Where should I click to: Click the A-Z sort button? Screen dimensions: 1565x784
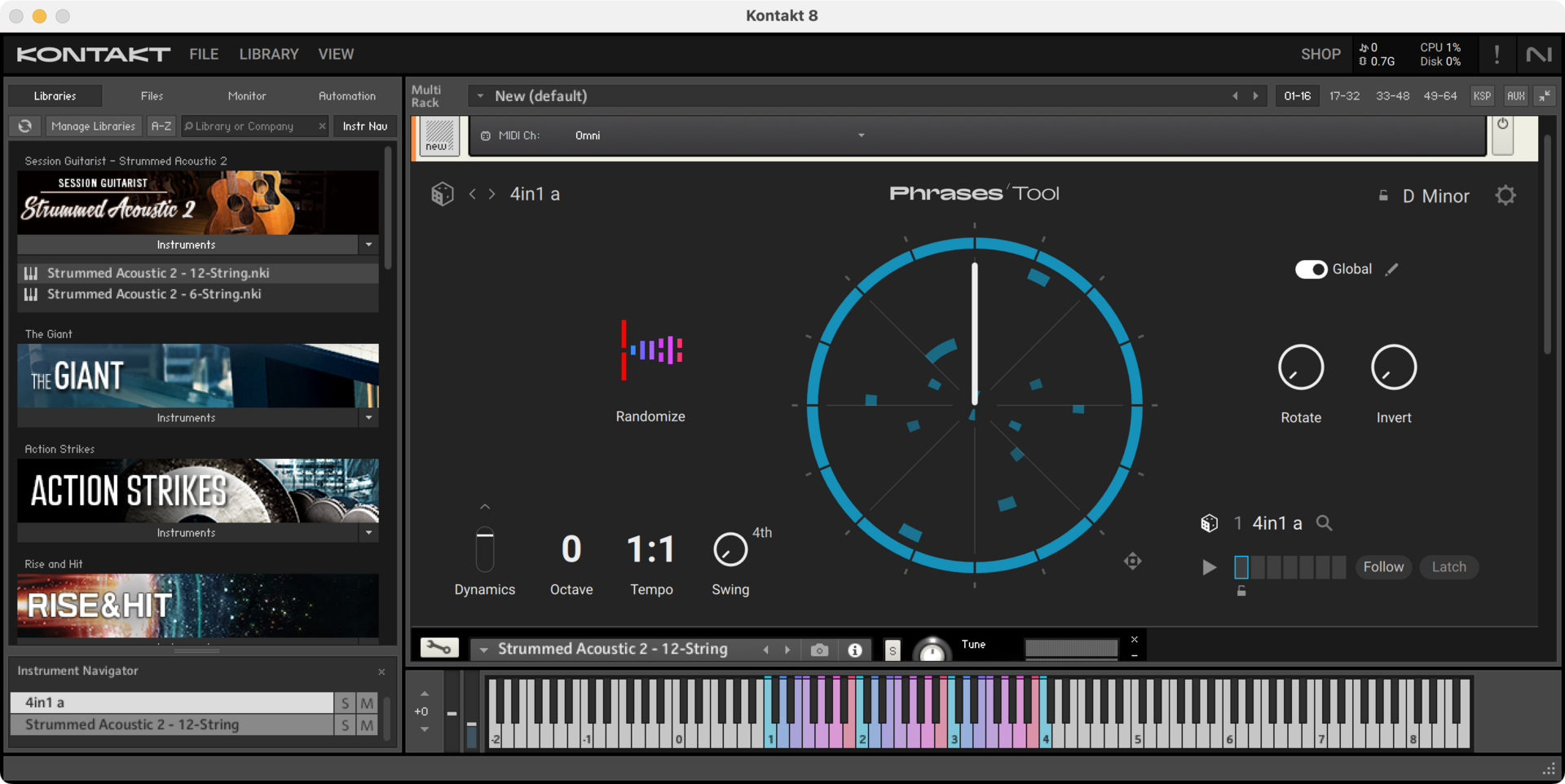161,126
